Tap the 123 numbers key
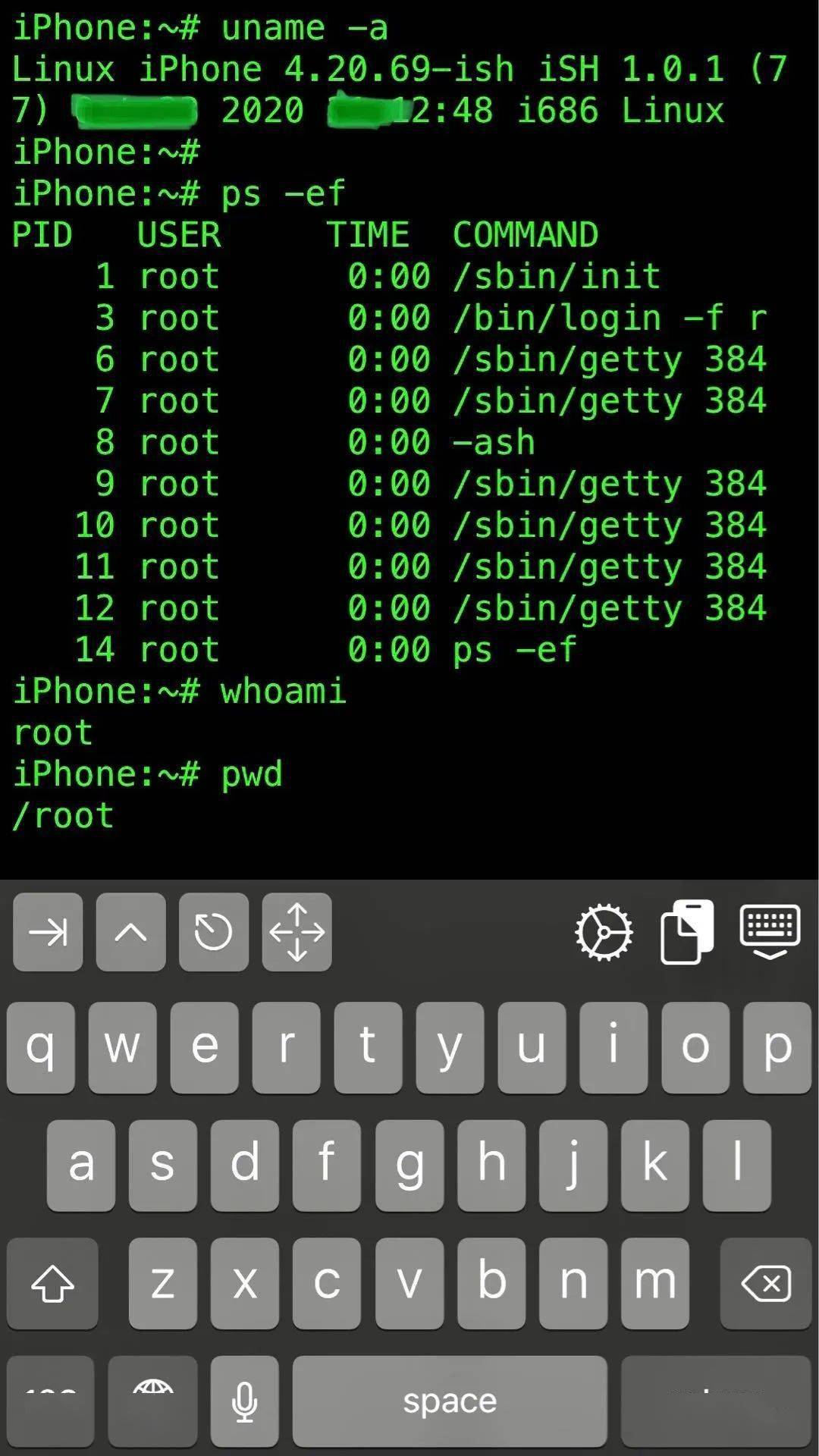Image resolution: width=819 pixels, height=1456 pixels. [x=50, y=1401]
